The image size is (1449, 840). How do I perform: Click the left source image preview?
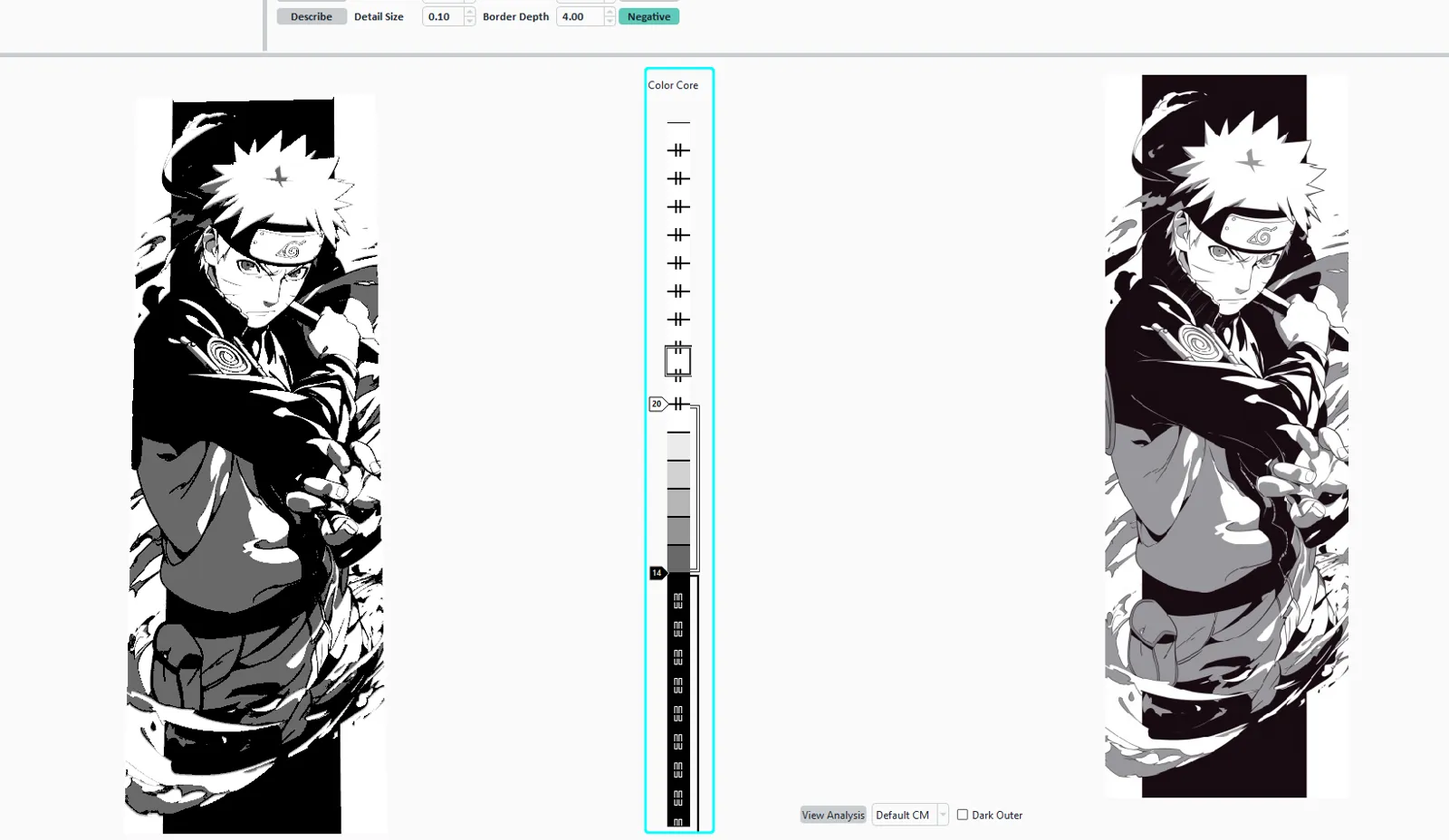click(x=255, y=464)
